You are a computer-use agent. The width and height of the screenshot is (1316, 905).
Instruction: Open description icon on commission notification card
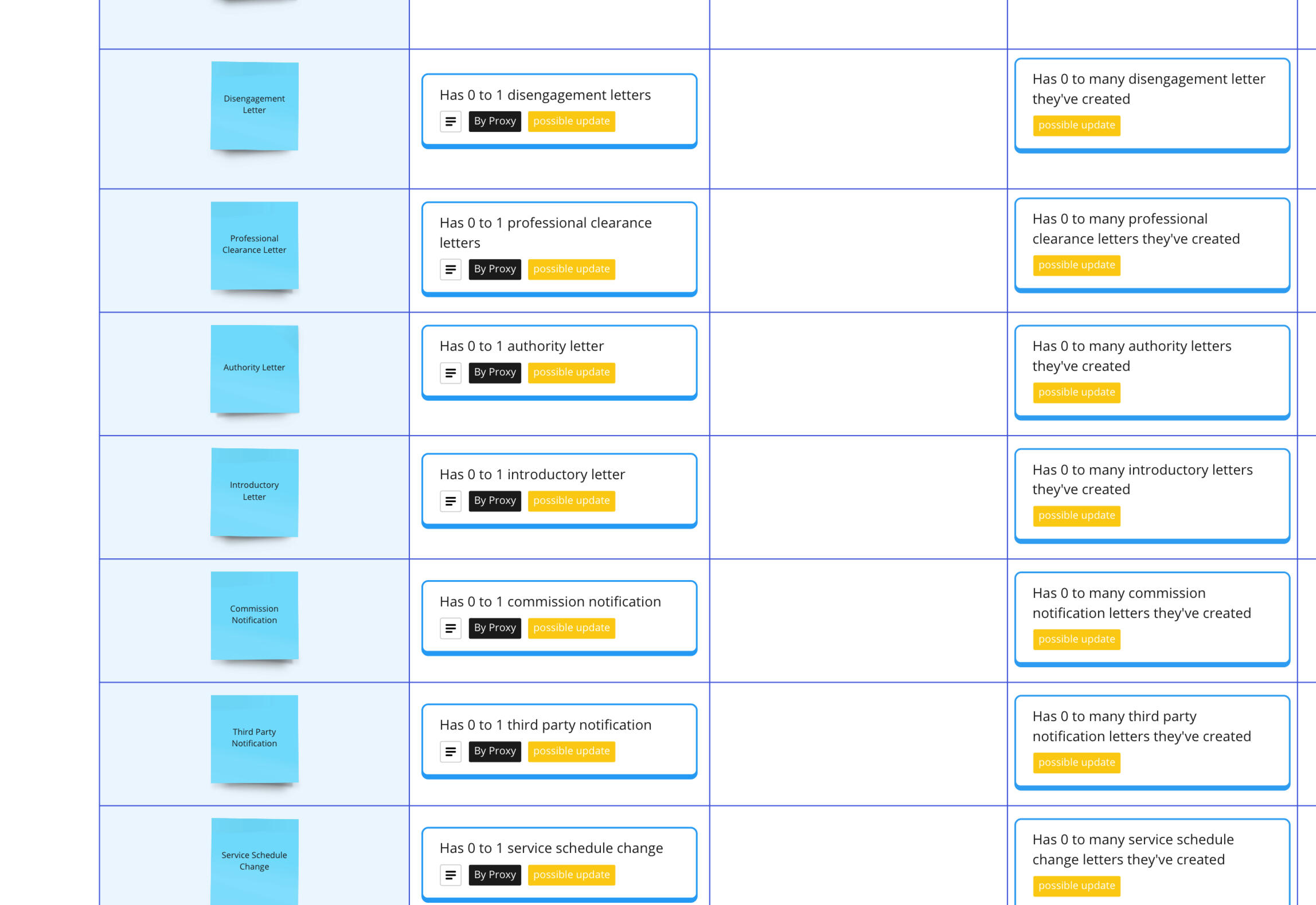click(x=450, y=629)
